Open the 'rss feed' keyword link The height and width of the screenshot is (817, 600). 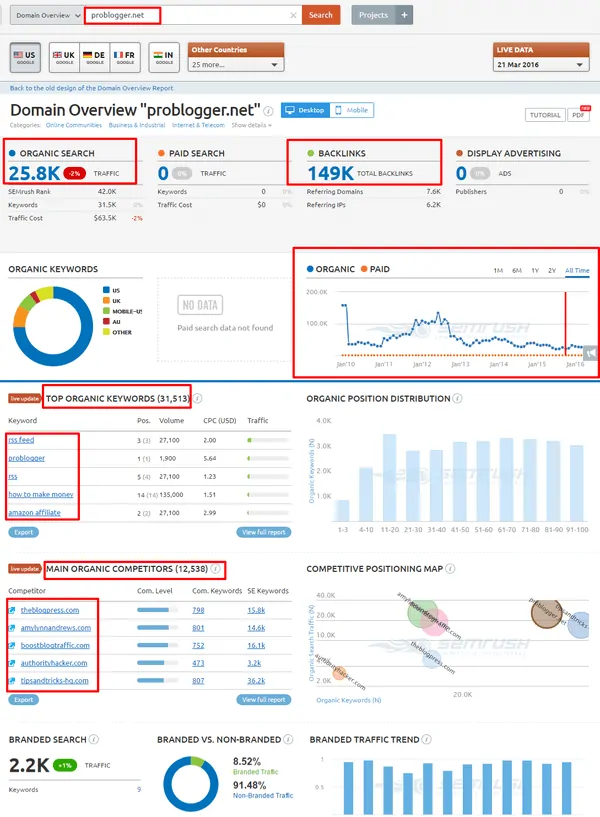point(21,440)
